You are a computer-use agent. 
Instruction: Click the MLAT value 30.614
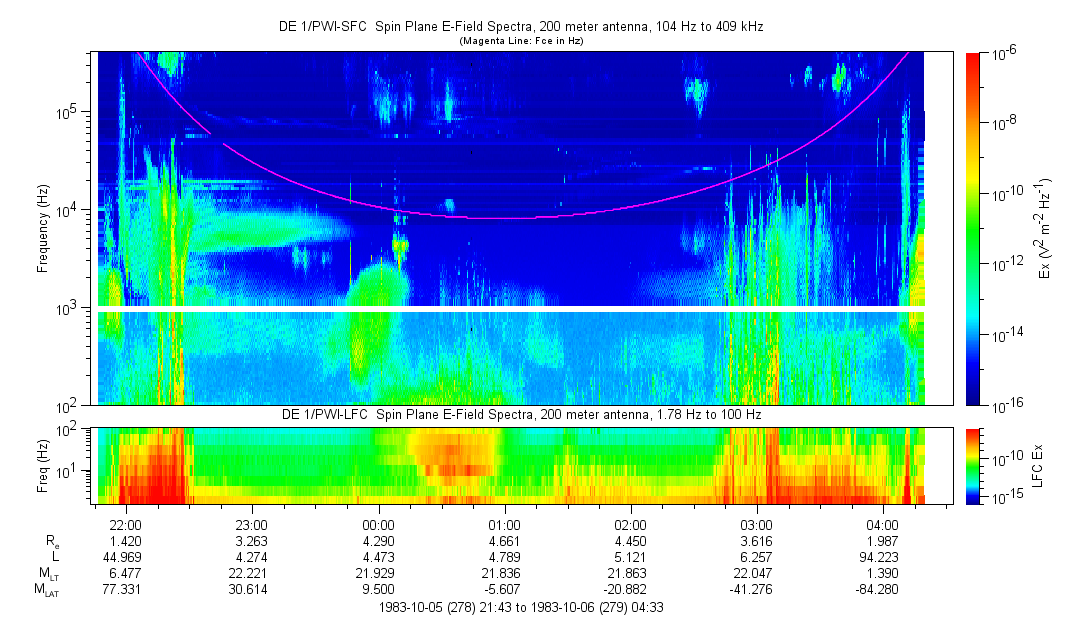pos(249,590)
